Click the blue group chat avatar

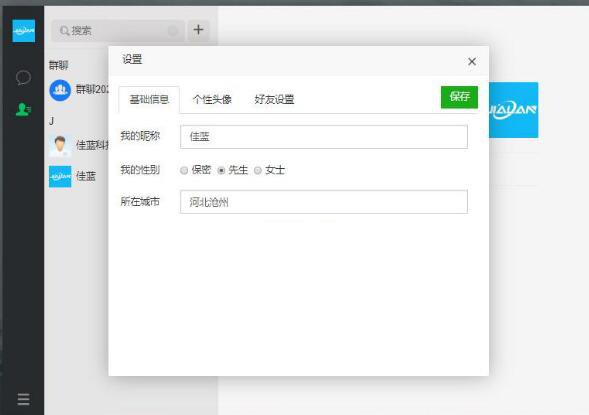[x=60, y=90]
